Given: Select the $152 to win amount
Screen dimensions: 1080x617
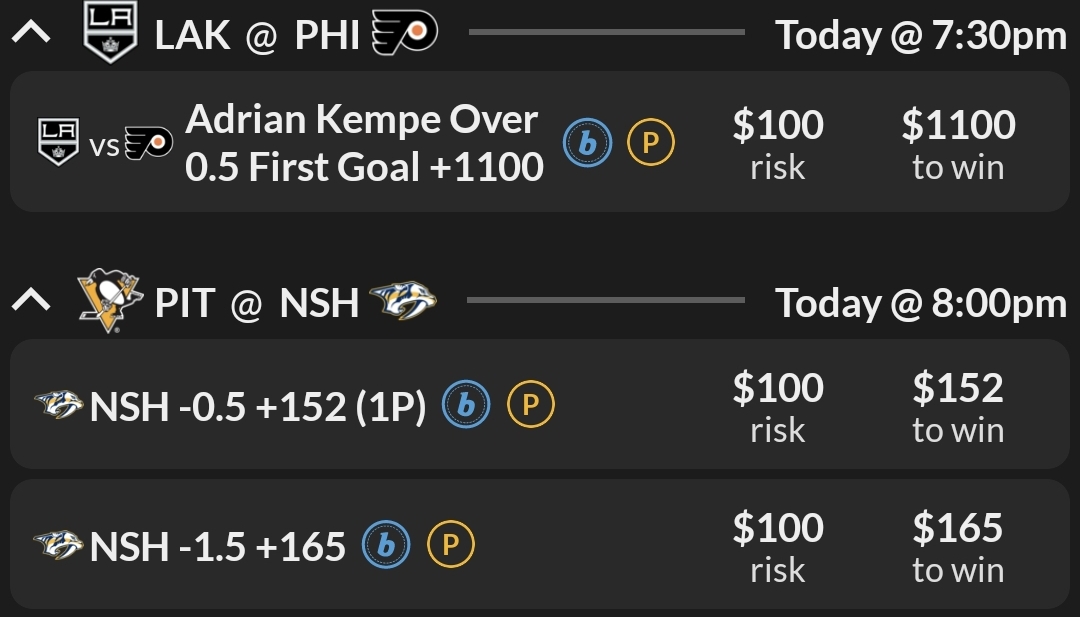Looking at the screenshot, I should (957, 407).
